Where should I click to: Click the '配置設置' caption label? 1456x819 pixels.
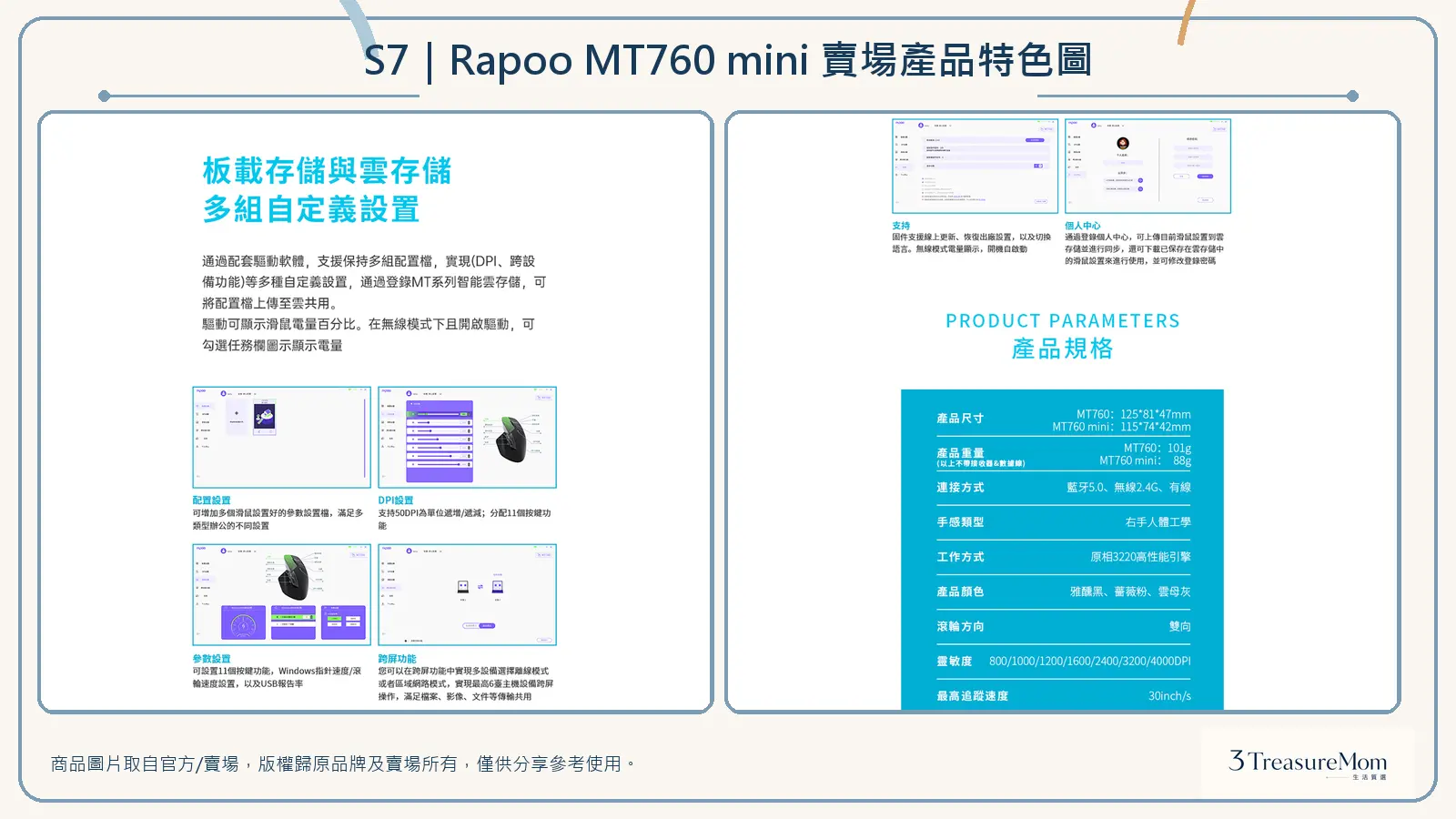(211, 500)
